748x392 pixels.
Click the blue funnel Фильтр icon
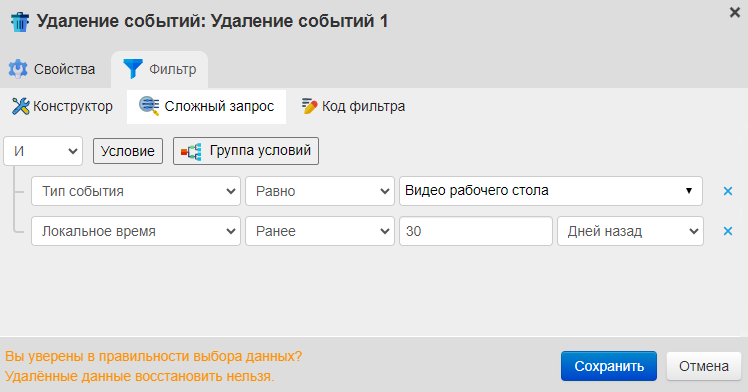133,69
